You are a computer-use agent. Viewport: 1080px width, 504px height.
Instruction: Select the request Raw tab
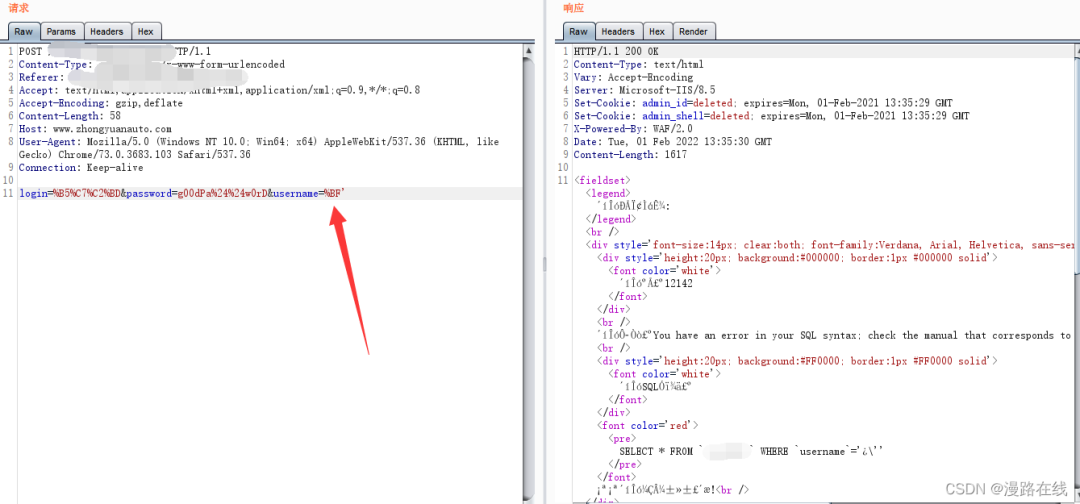click(x=23, y=32)
